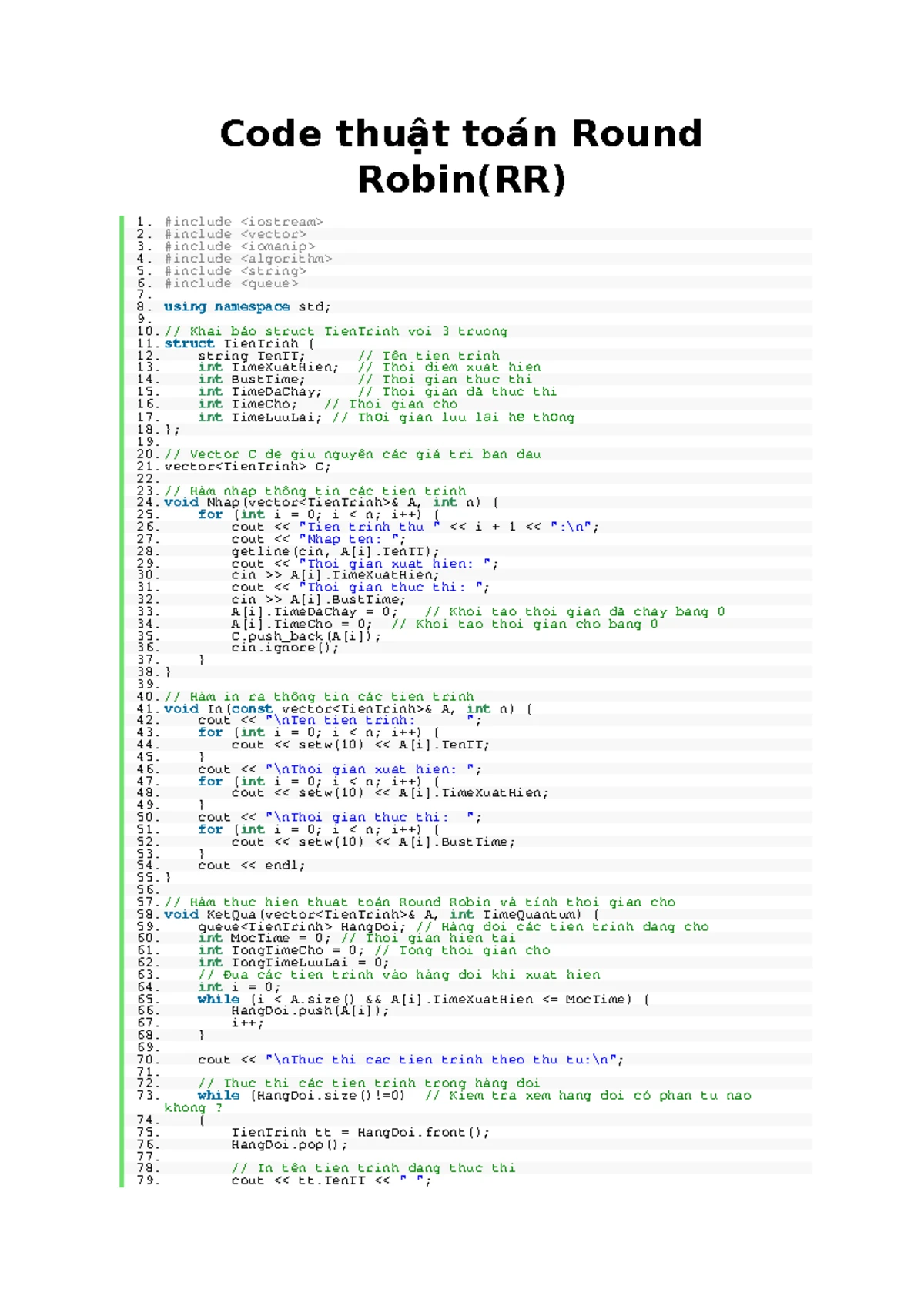Select the "int TimeLuuLai;" field declaration

260,417
